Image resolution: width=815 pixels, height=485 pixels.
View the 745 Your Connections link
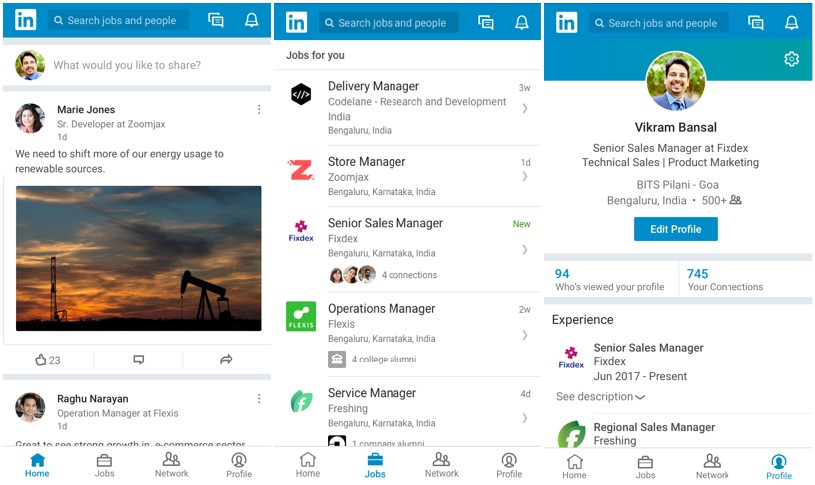tap(724, 280)
